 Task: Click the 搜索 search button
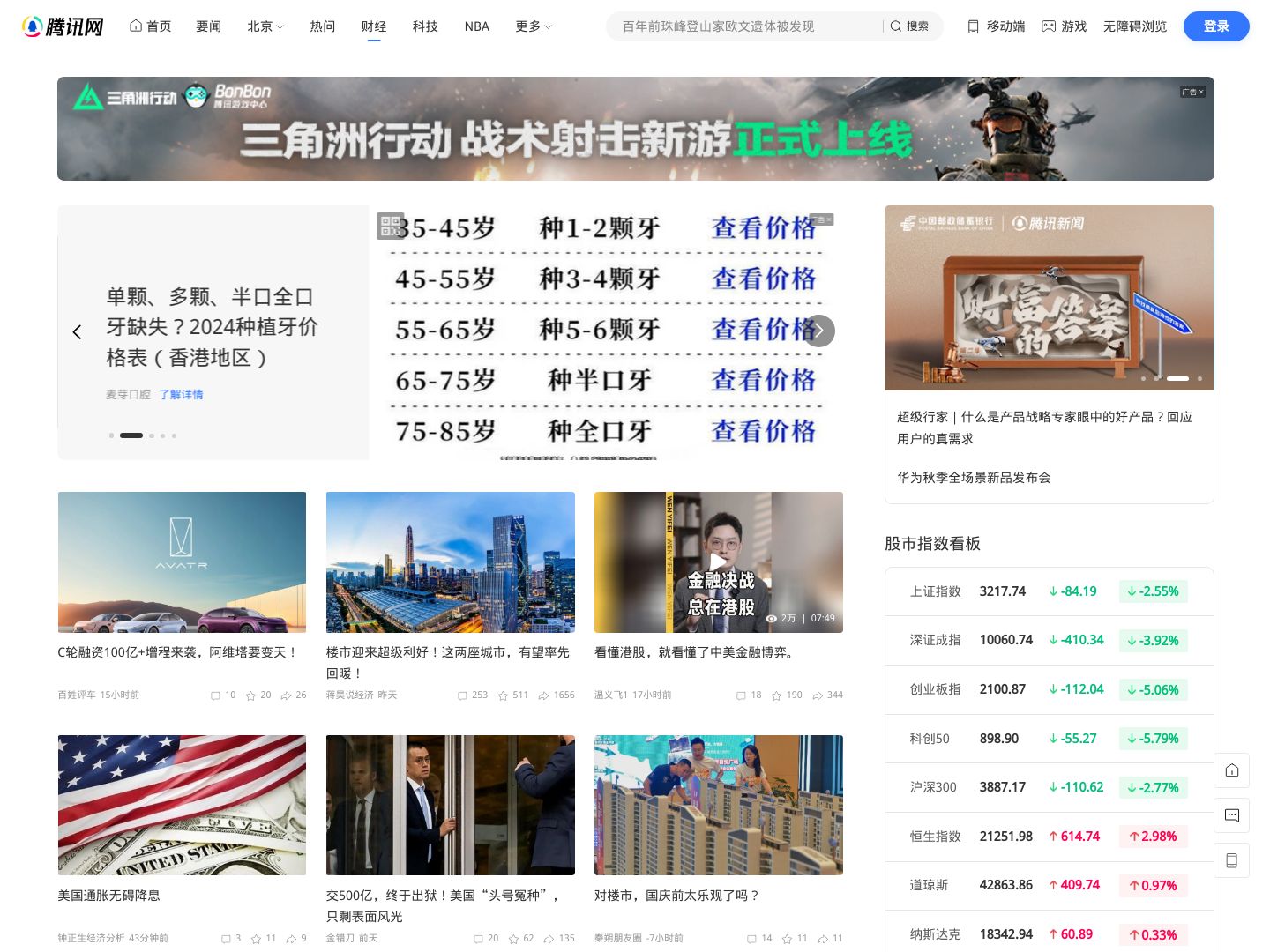909,26
